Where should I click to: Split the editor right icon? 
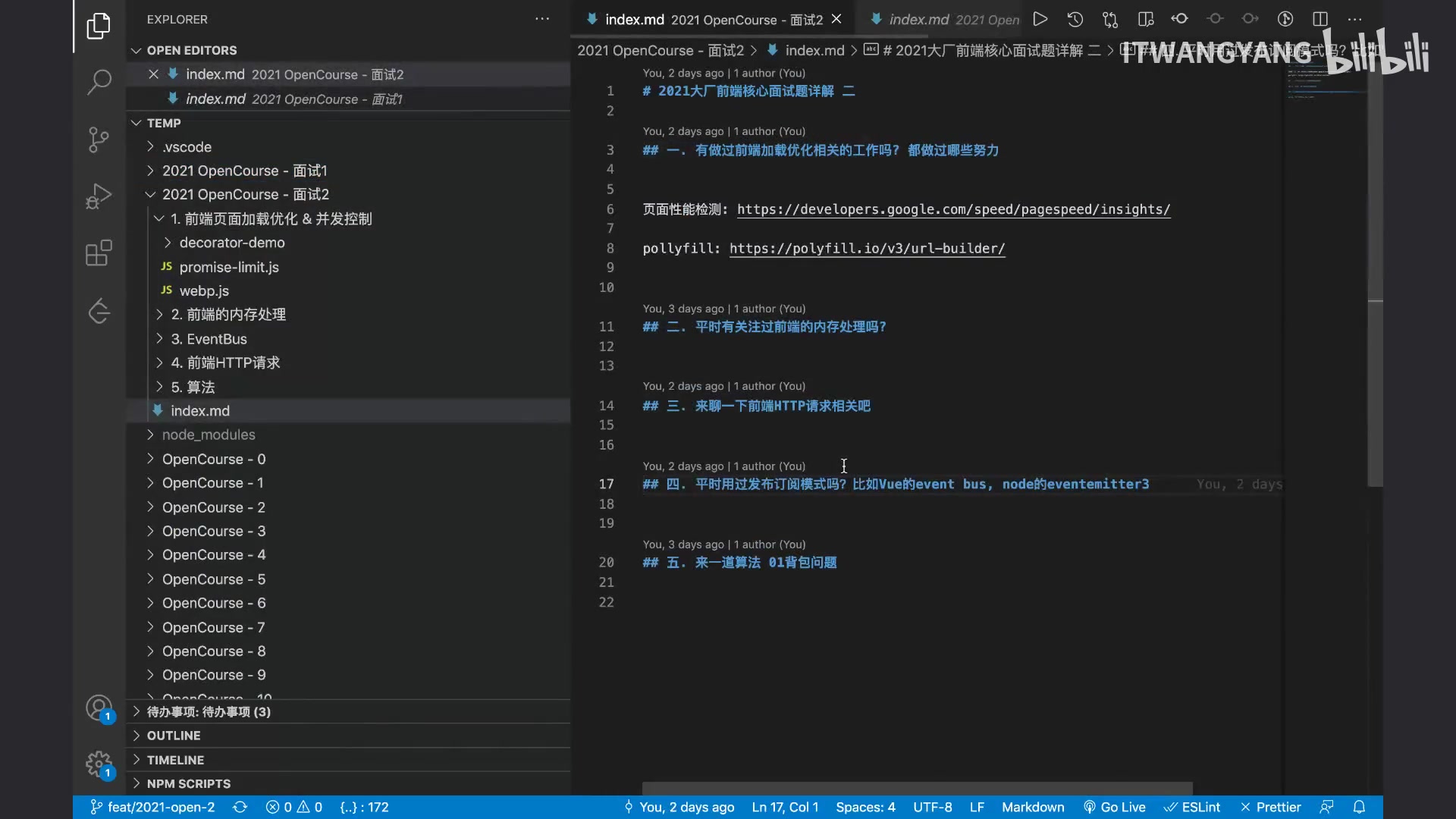(x=1320, y=19)
